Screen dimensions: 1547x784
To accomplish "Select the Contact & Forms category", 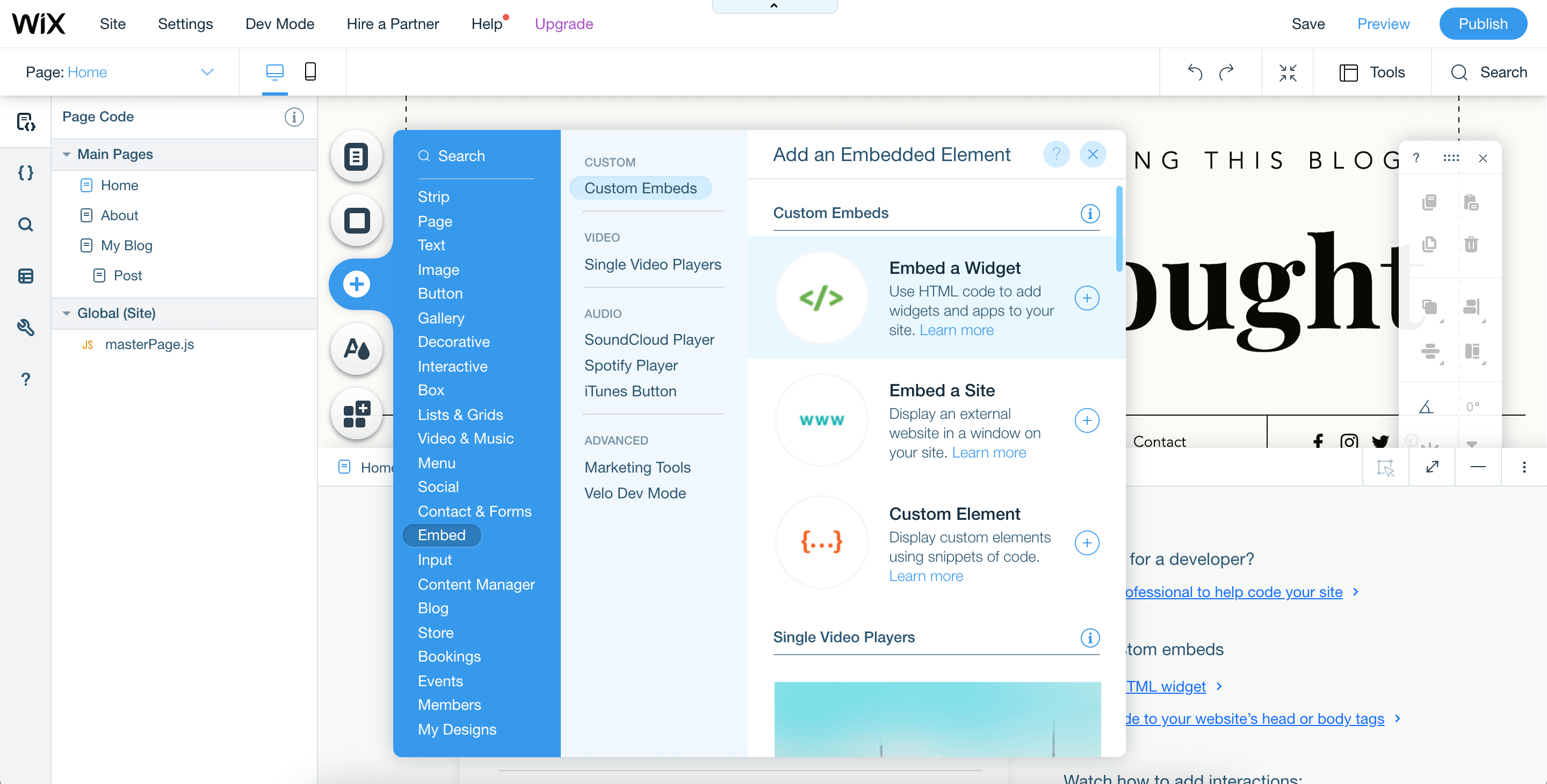I will pyautogui.click(x=474, y=511).
